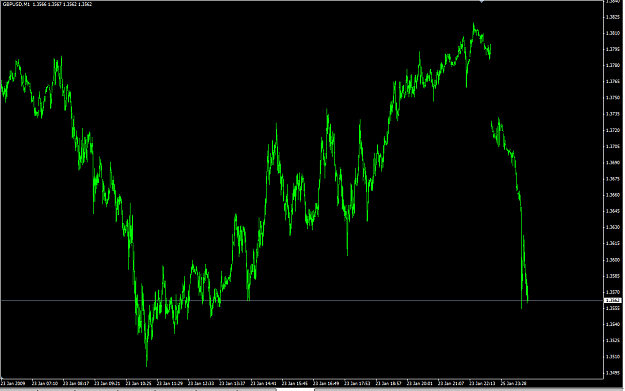
Task: Click the 23 Jan 13:37 time label
Action: 232,383
